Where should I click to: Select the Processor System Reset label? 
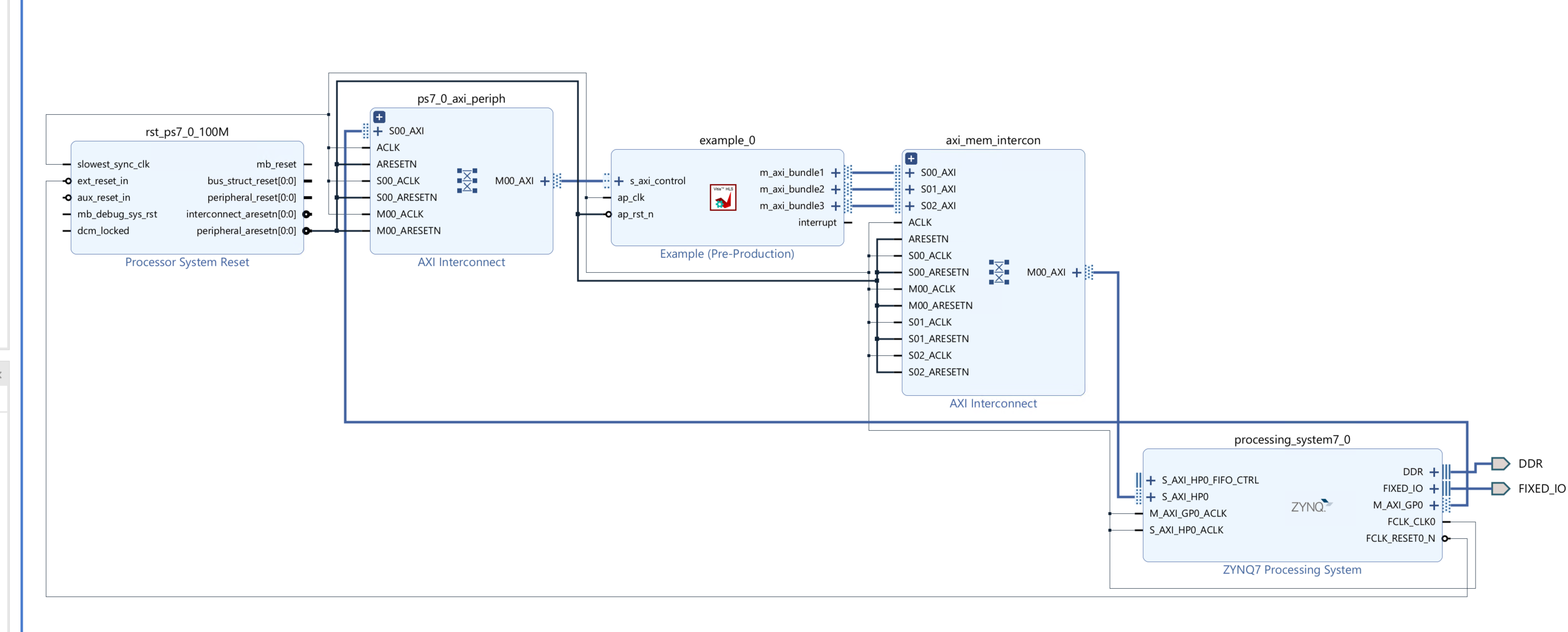click(x=187, y=262)
